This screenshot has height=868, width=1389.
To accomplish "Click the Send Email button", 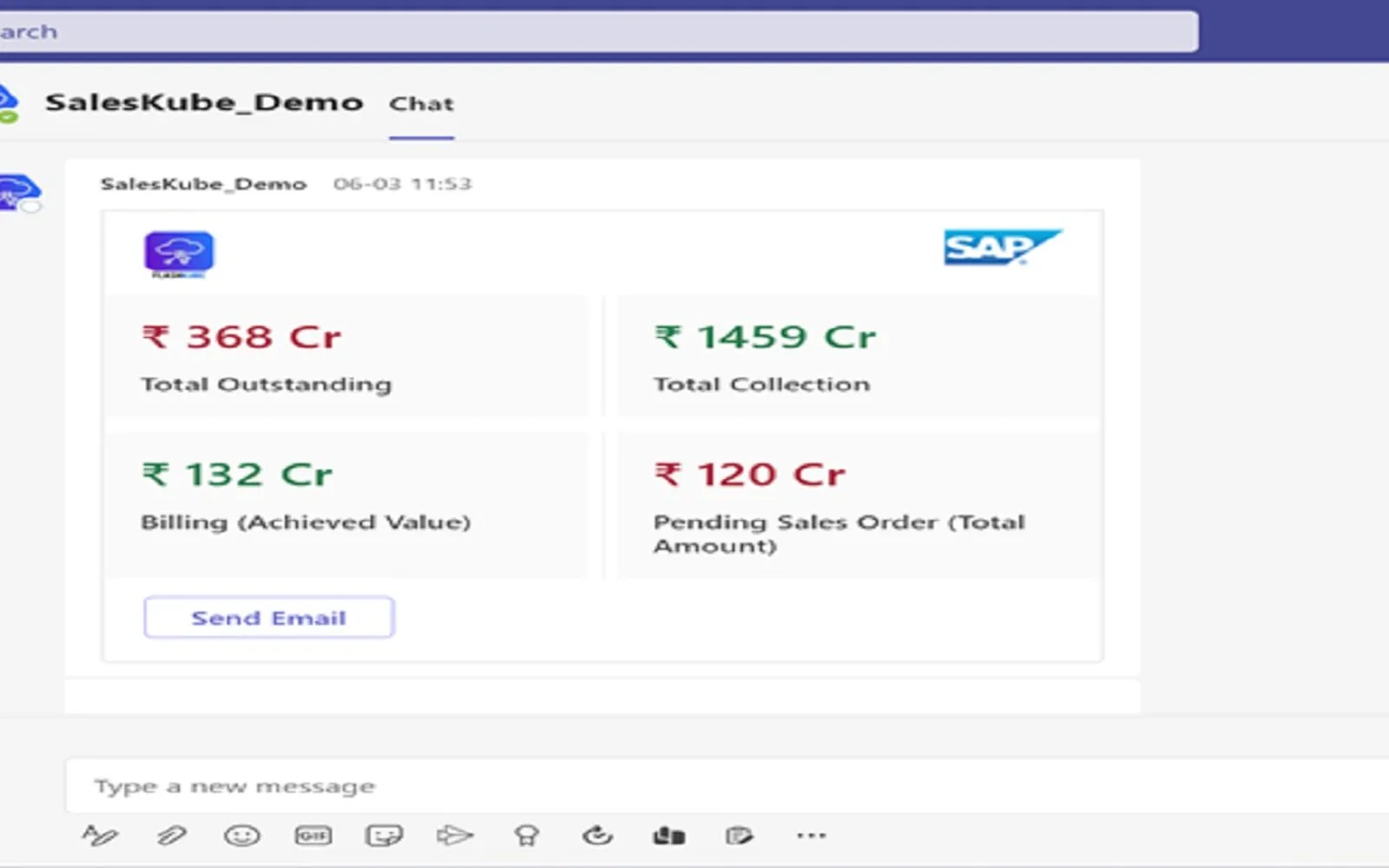I will pyautogui.click(x=269, y=617).
